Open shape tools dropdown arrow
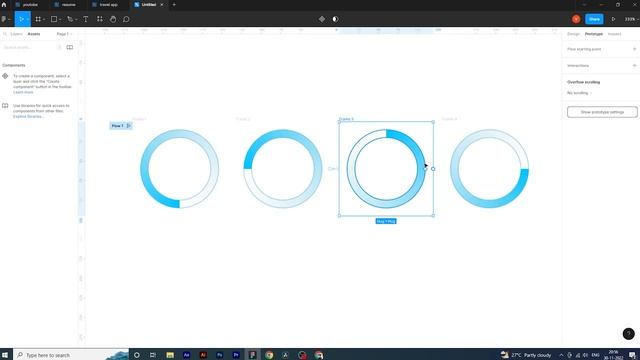640x360 pixels. (60, 19)
